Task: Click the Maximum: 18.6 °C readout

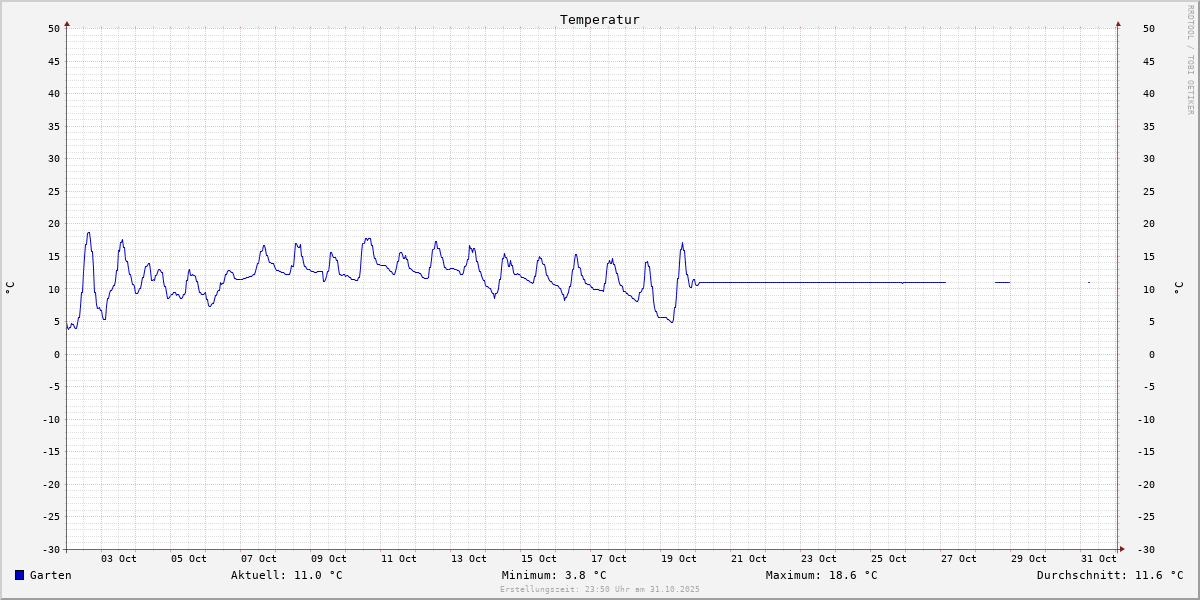Action: 822,575
